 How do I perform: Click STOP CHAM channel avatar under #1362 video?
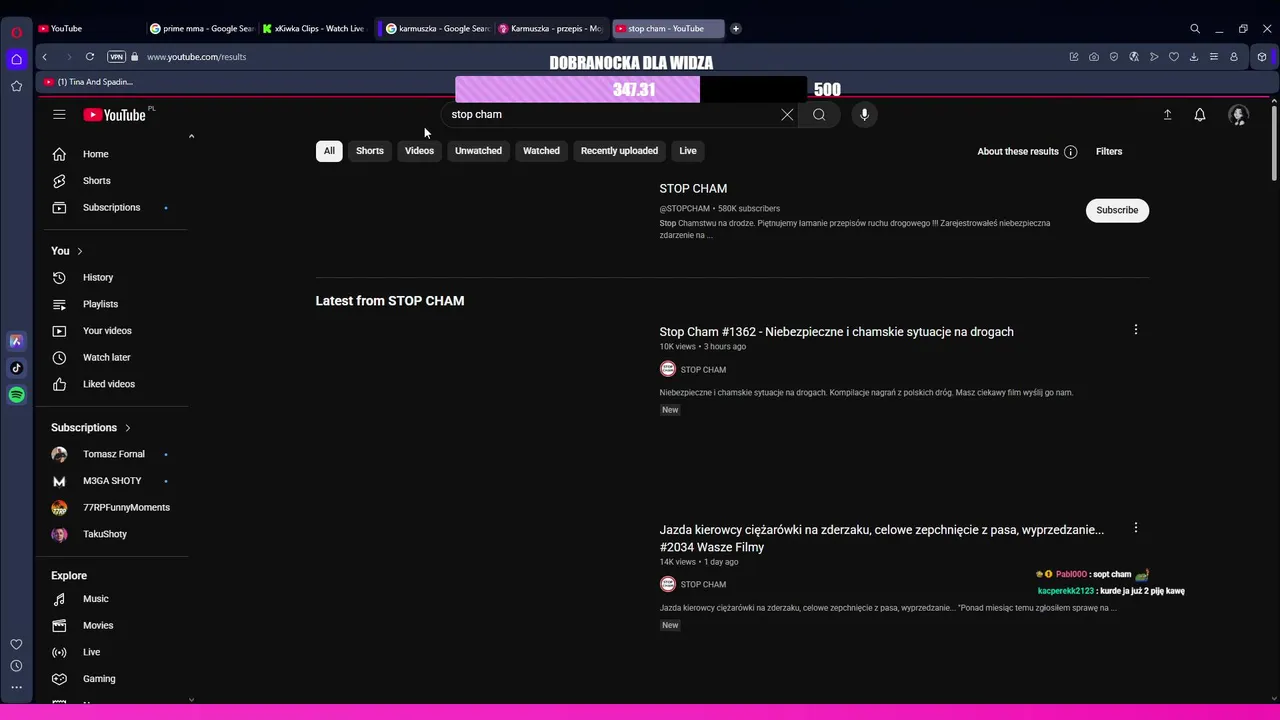click(668, 369)
